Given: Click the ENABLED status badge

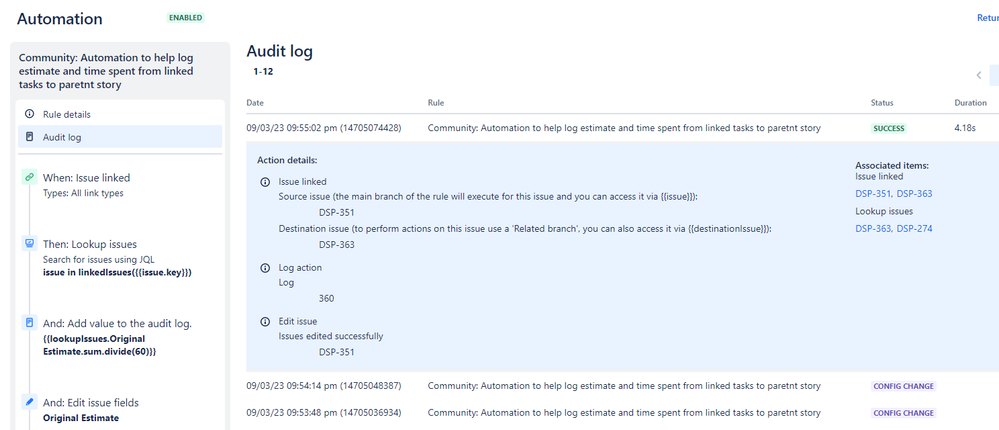Looking at the screenshot, I should click(x=185, y=18).
